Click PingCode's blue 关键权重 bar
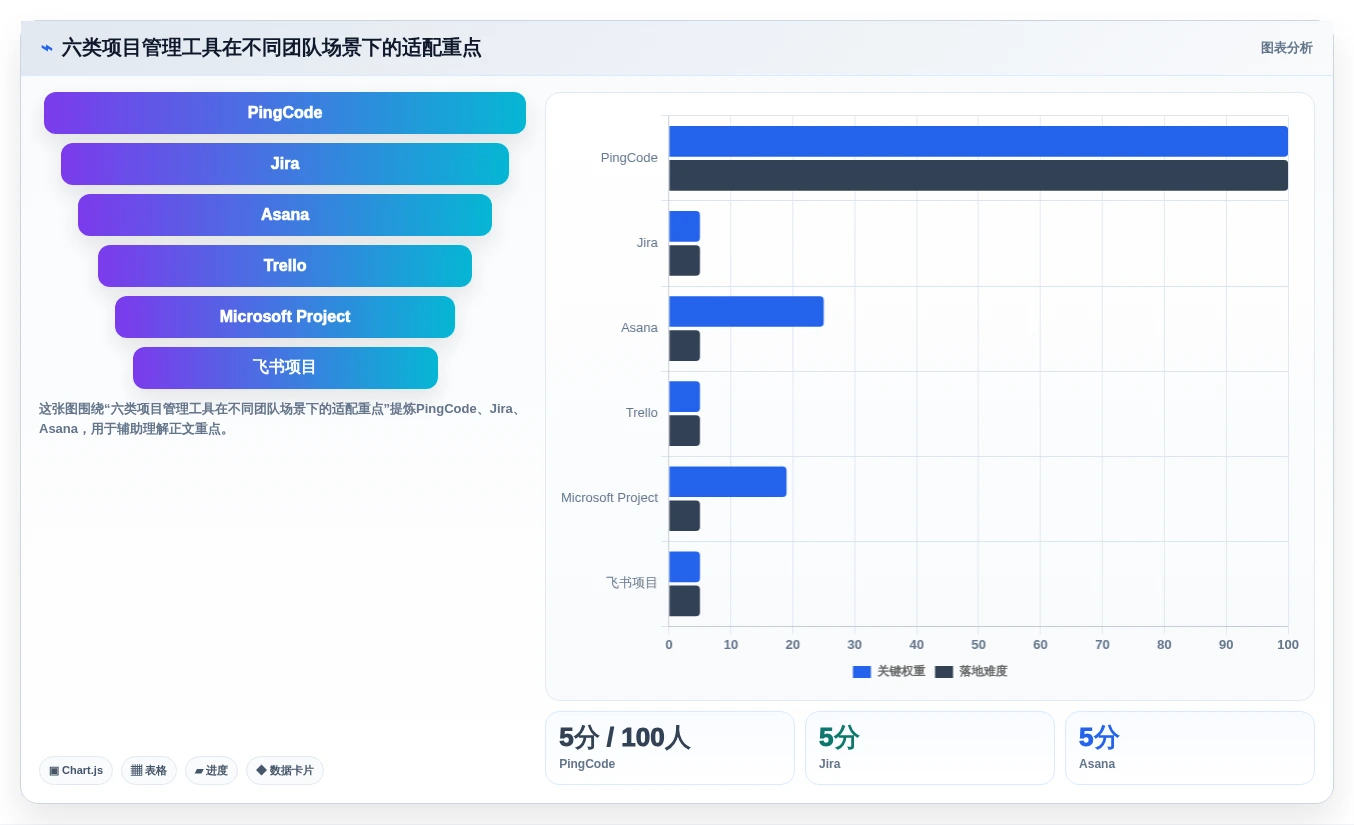 (978, 141)
